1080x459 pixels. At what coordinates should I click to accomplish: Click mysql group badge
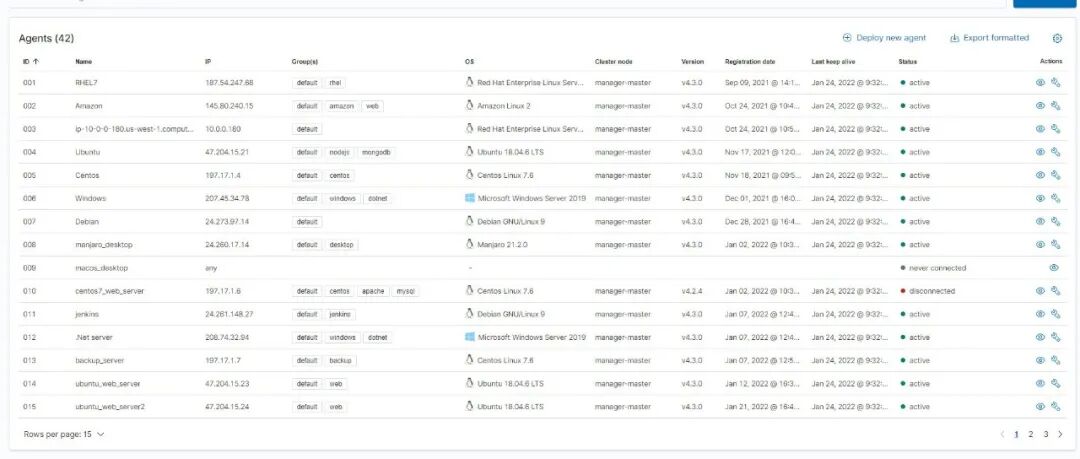(405, 292)
